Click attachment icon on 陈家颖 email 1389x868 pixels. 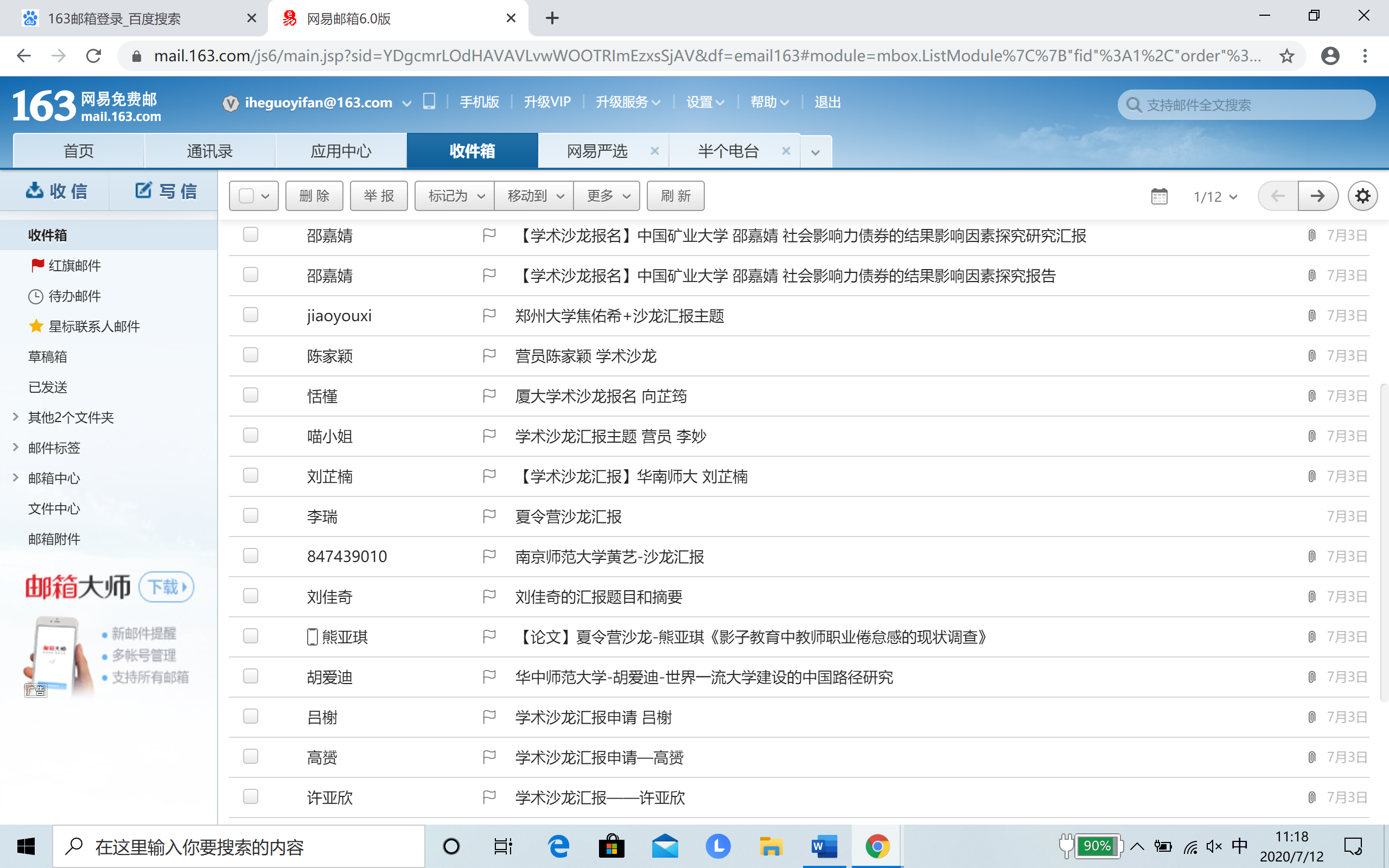click(x=1311, y=356)
